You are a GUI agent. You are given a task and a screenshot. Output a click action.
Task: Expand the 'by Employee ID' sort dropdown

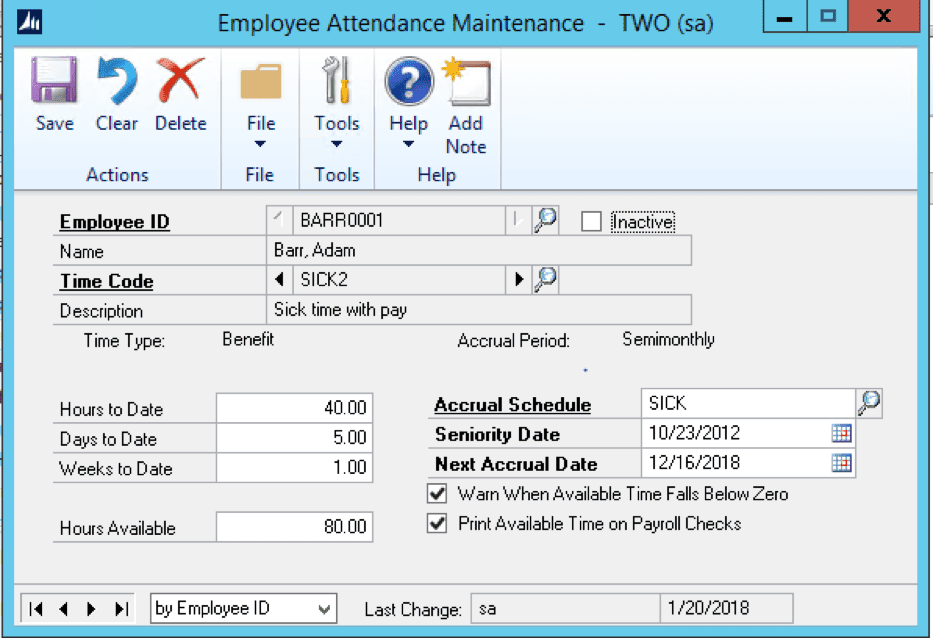[325, 608]
